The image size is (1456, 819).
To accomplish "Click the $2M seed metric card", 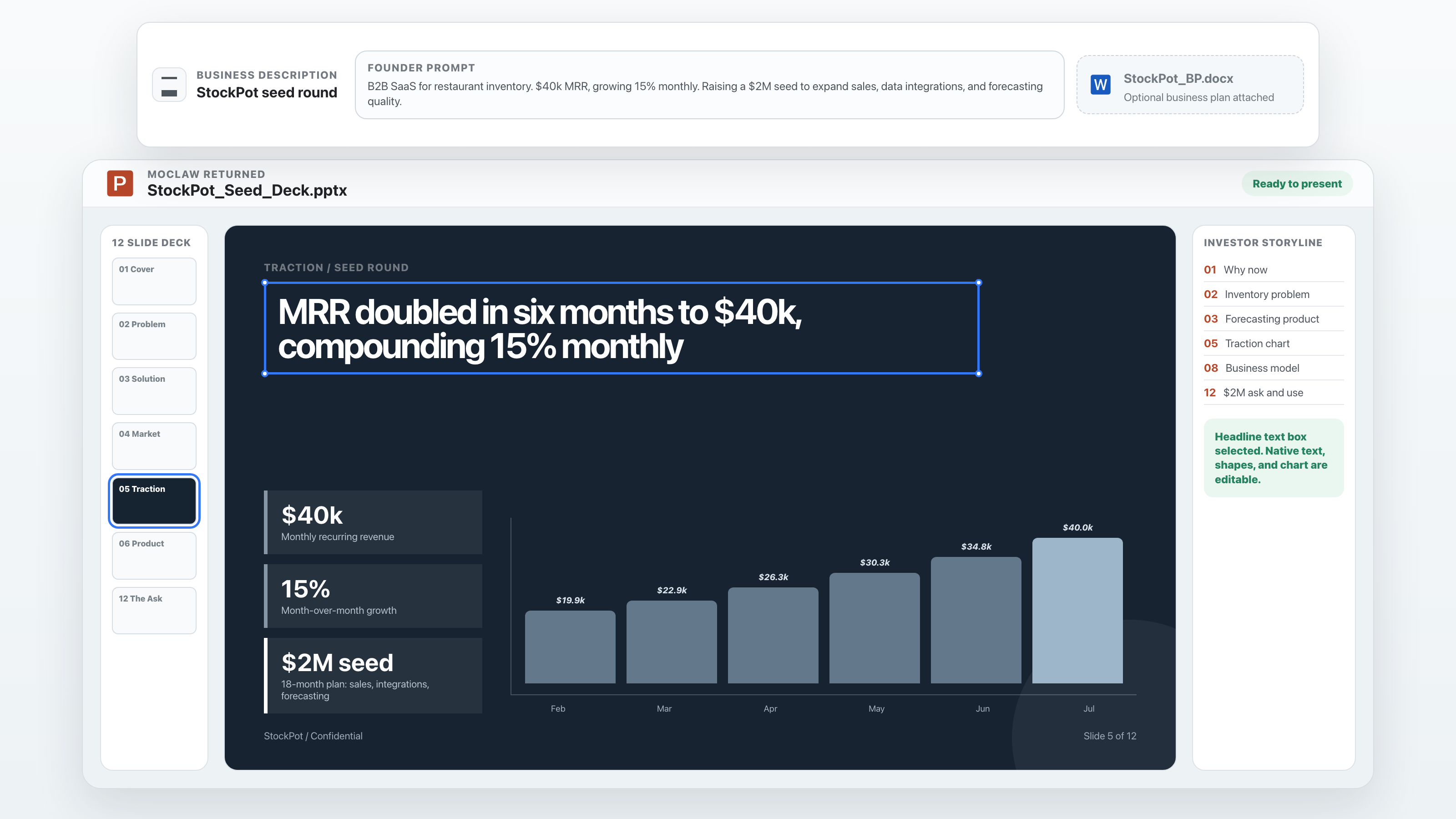I will [x=373, y=676].
